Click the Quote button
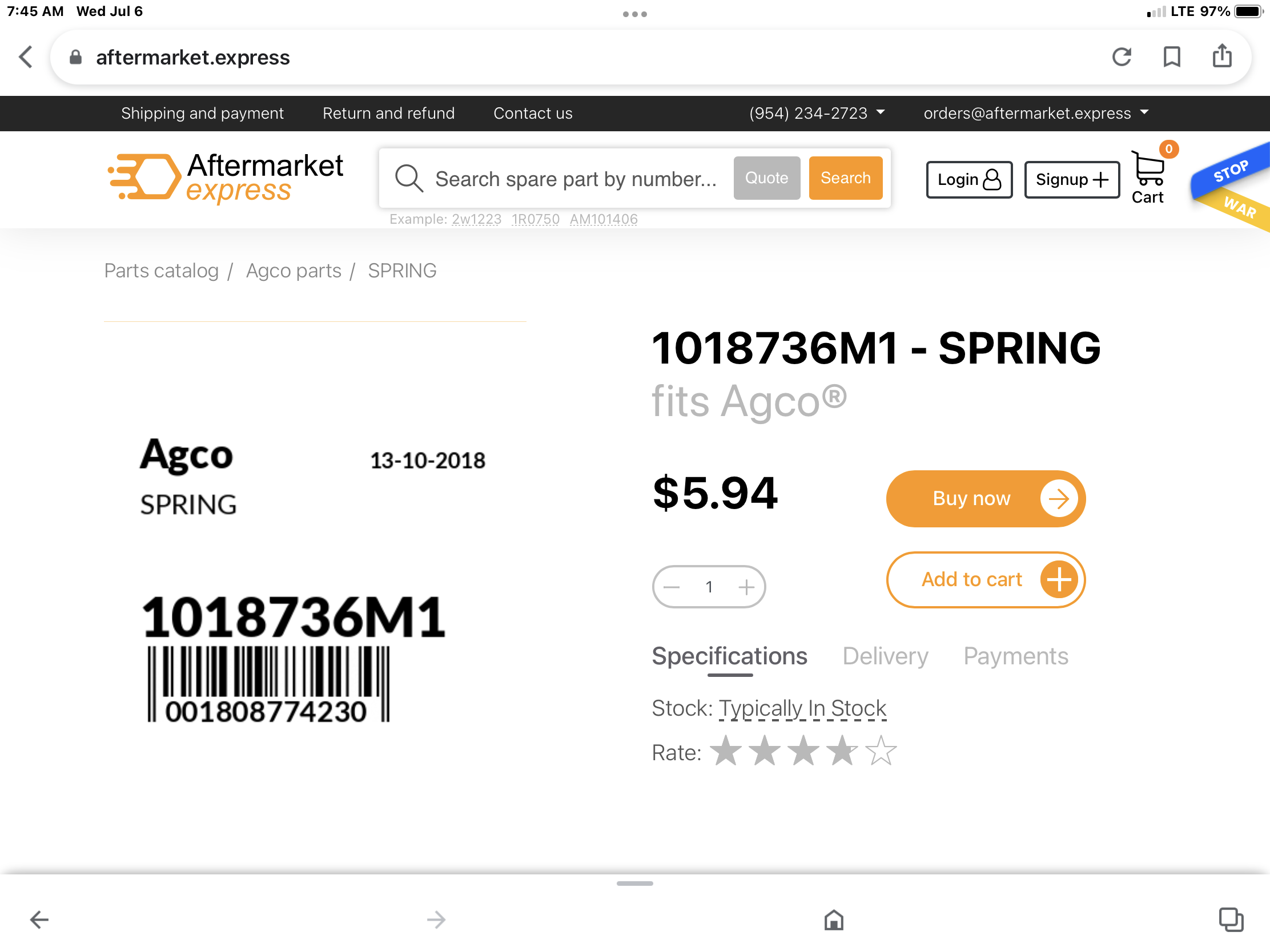Viewport: 1270px width, 952px height. click(766, 178)
